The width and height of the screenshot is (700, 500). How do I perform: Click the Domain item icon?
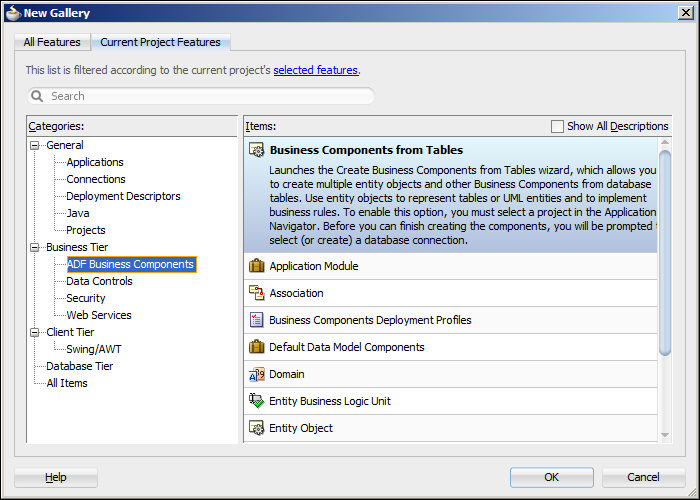[x=256, y=375]
